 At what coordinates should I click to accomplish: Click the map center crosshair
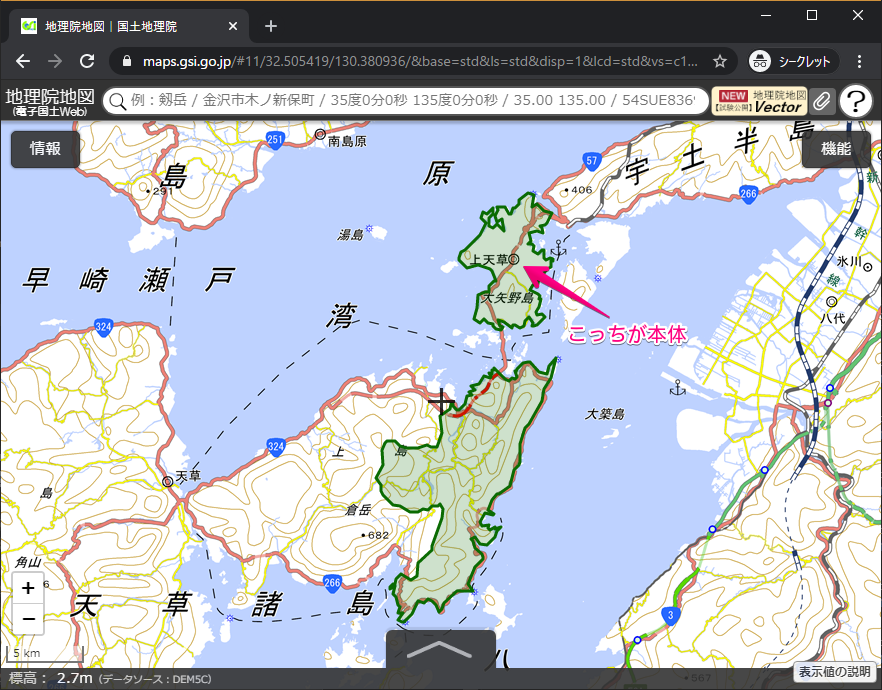(441, 403)
